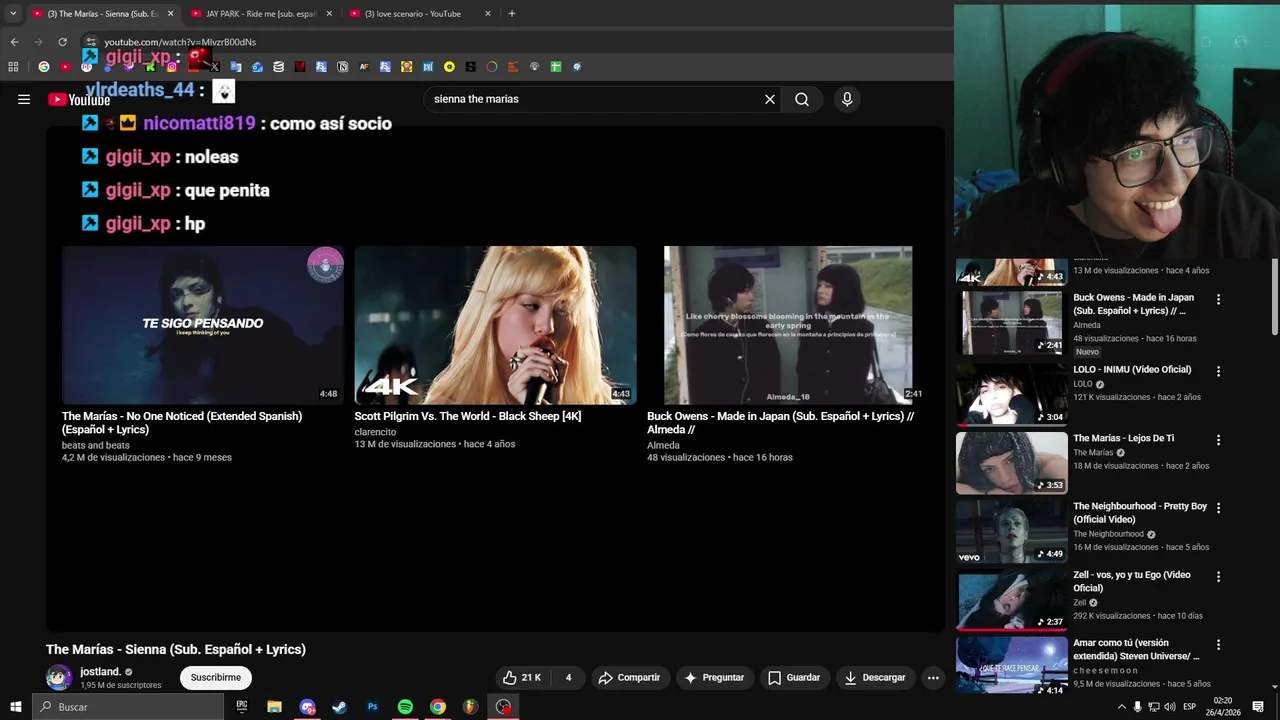Open Photoshop from the taskbar
The width and height of the screenshot is (1280, 720).
click(x=372, y=707)
